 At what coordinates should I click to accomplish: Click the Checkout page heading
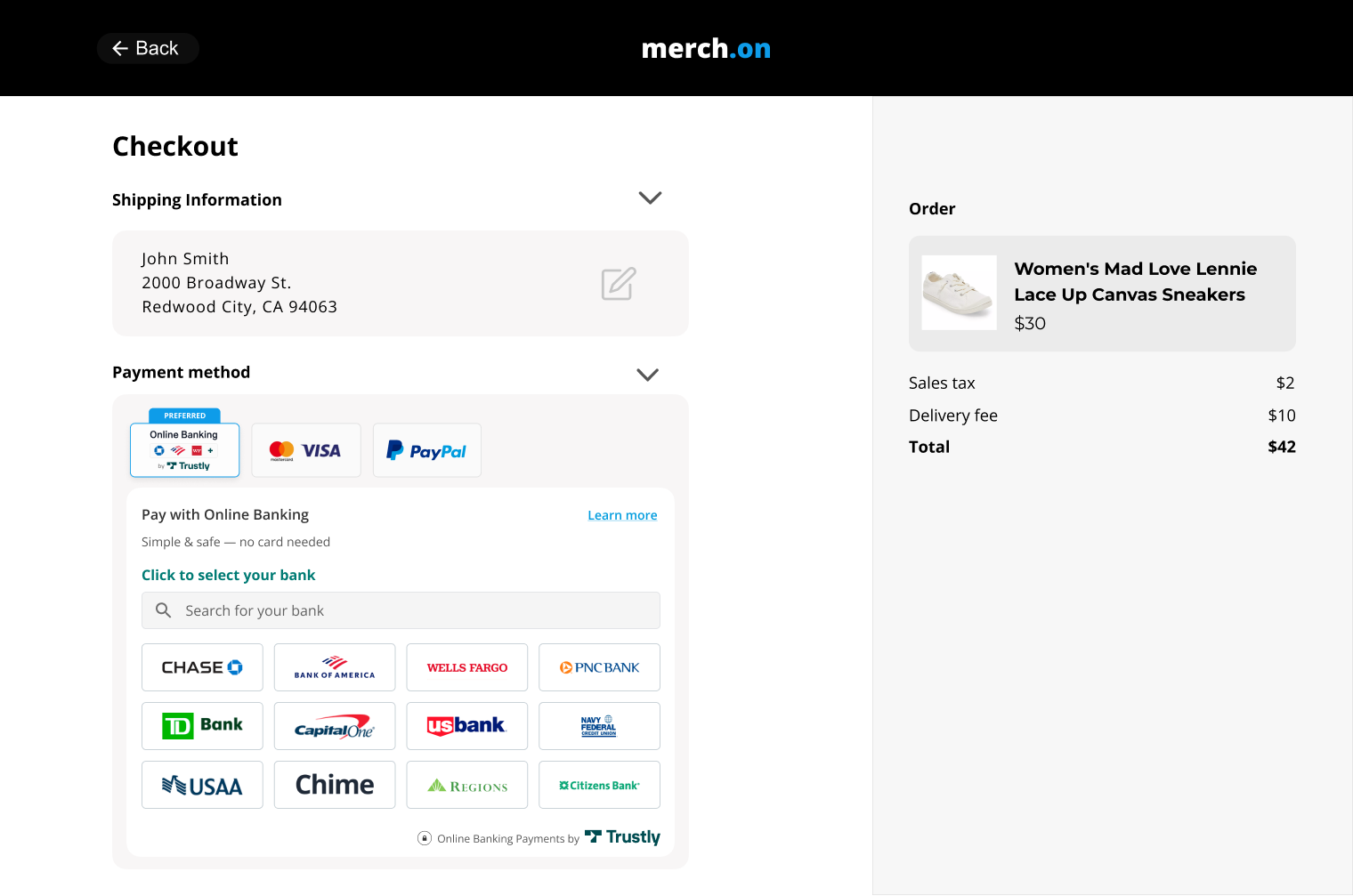(x=175, y=146)
